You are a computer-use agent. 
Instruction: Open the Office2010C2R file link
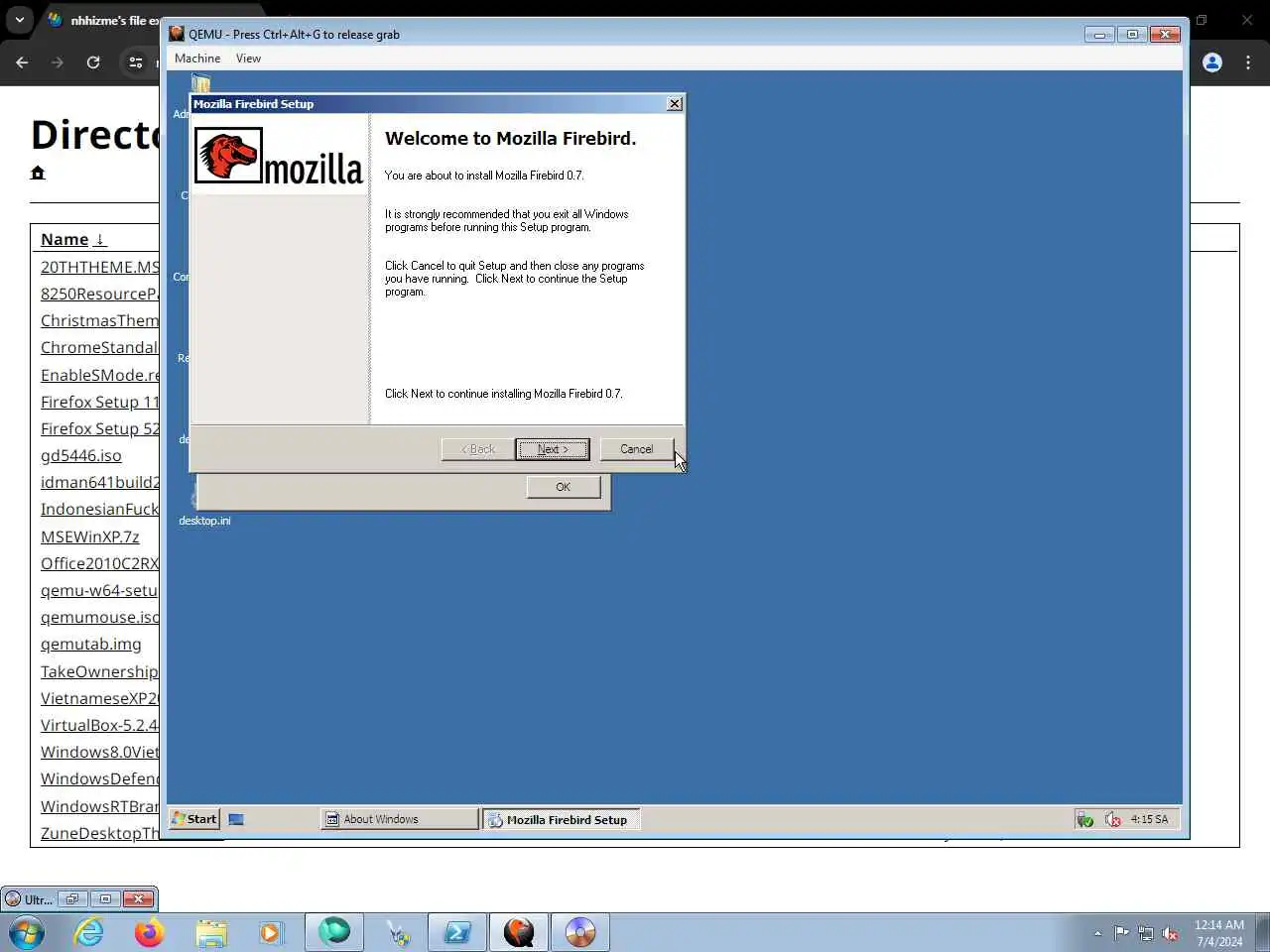point(99,563)
